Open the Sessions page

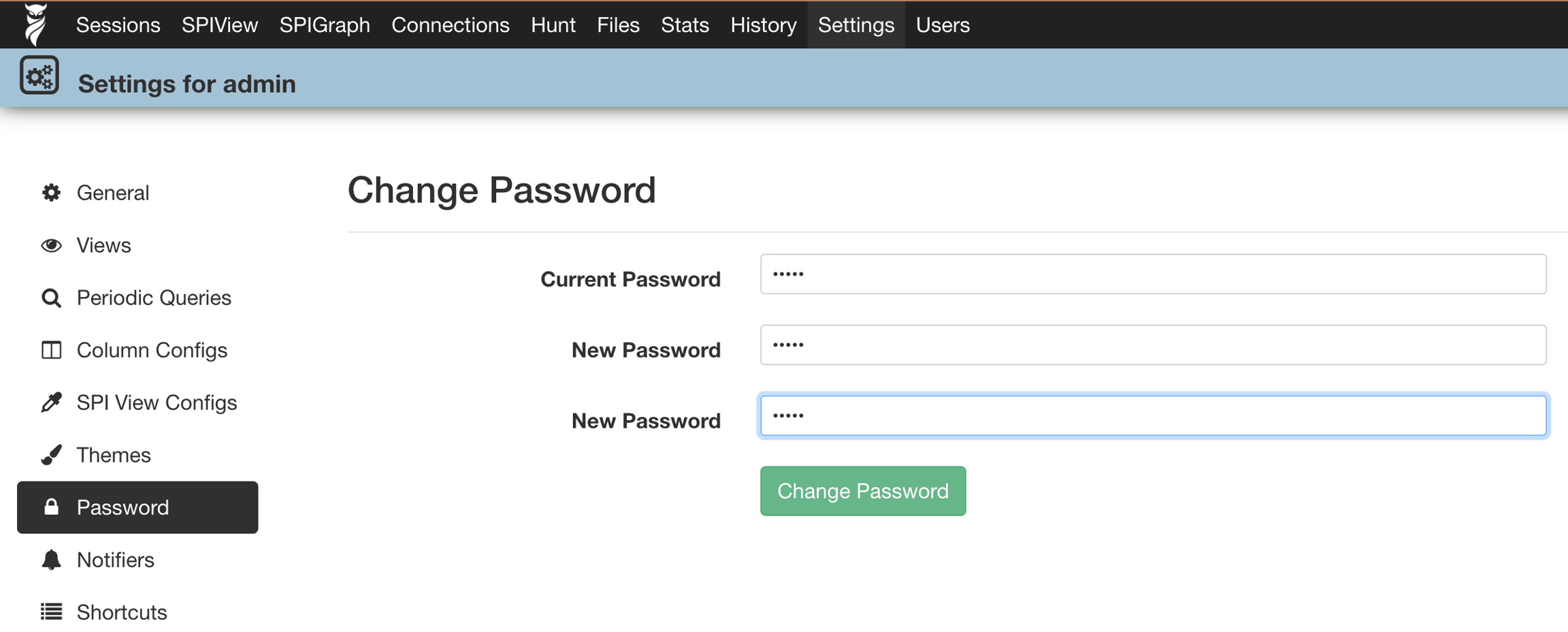118,25
